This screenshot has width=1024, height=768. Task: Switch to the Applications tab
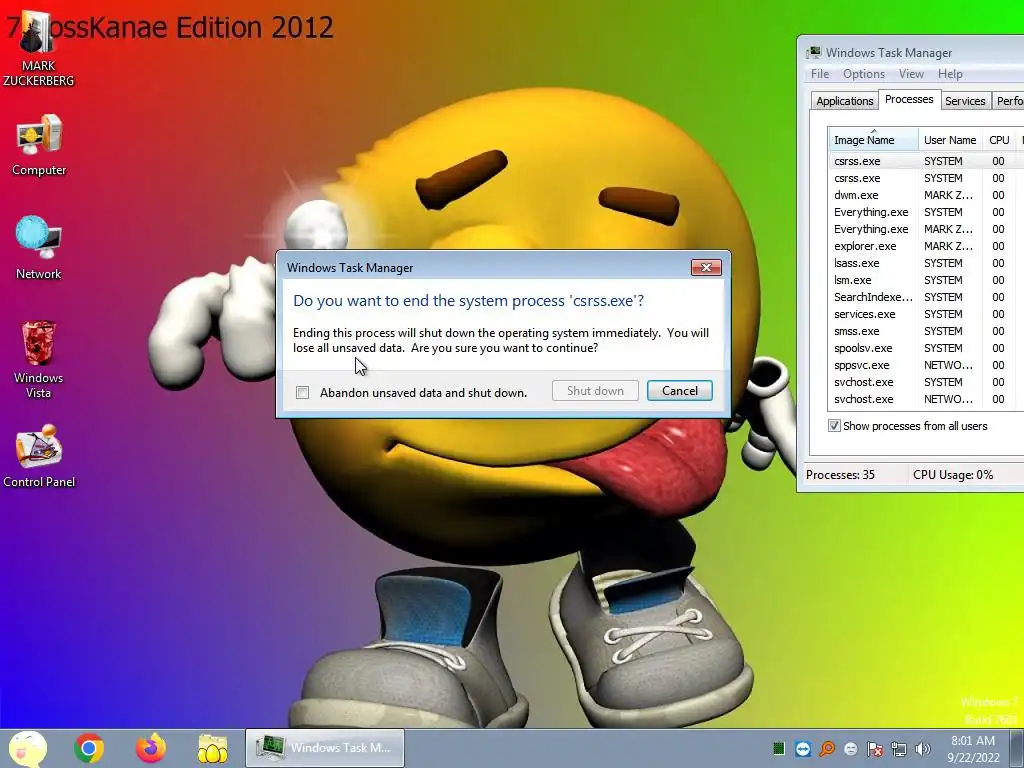(x=844, y=101)
